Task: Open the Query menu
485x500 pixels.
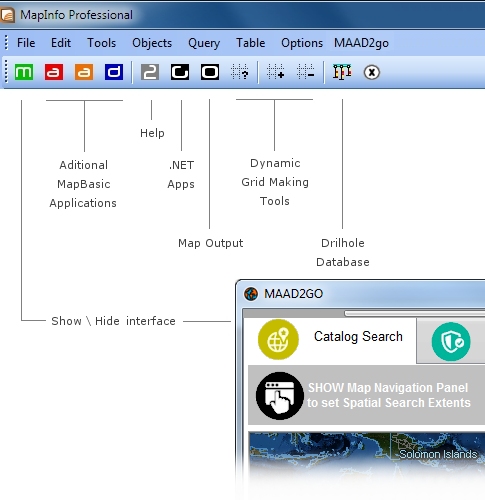Action: point(204,43)
